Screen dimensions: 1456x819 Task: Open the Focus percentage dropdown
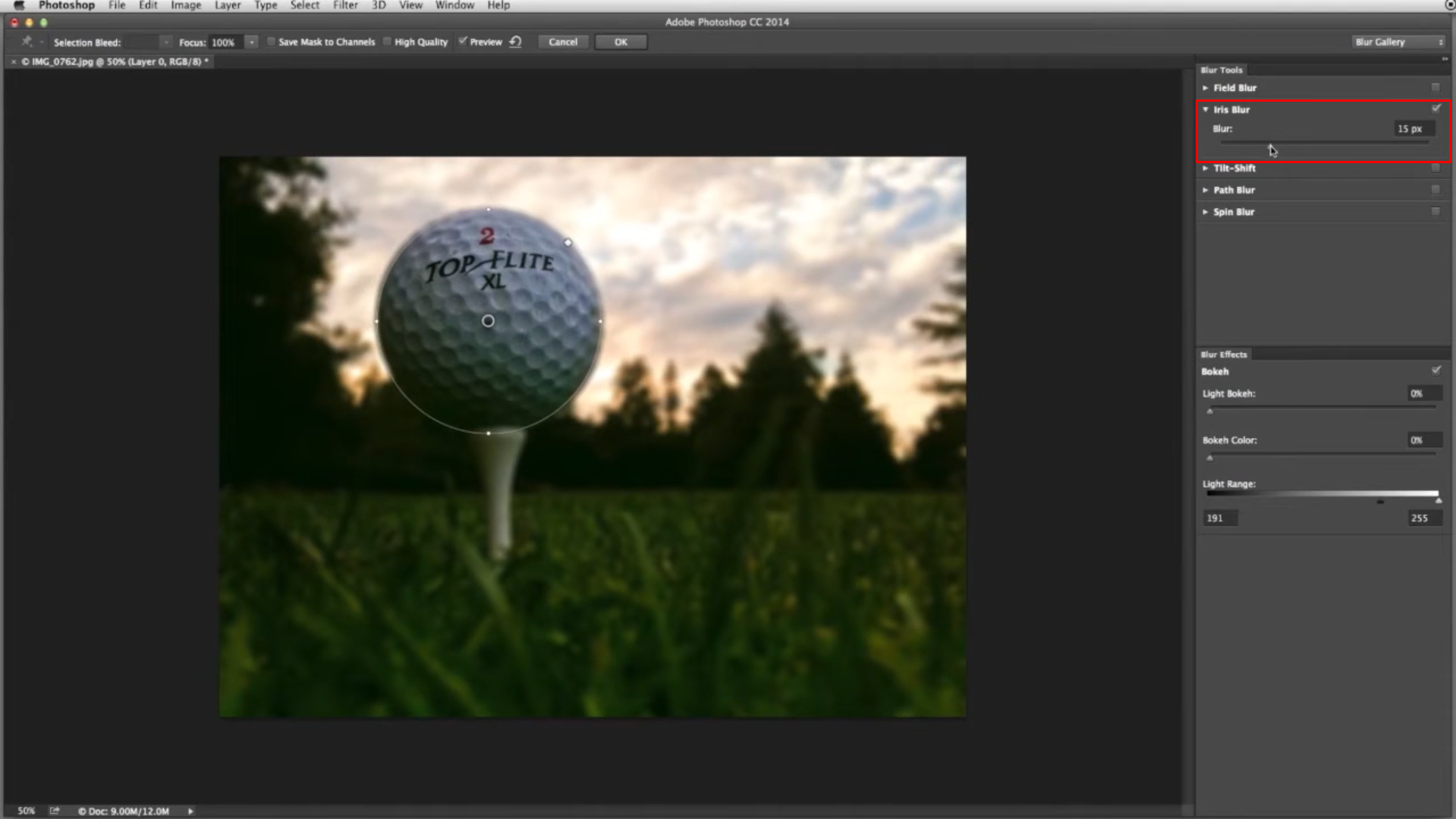tap(252, 42)
